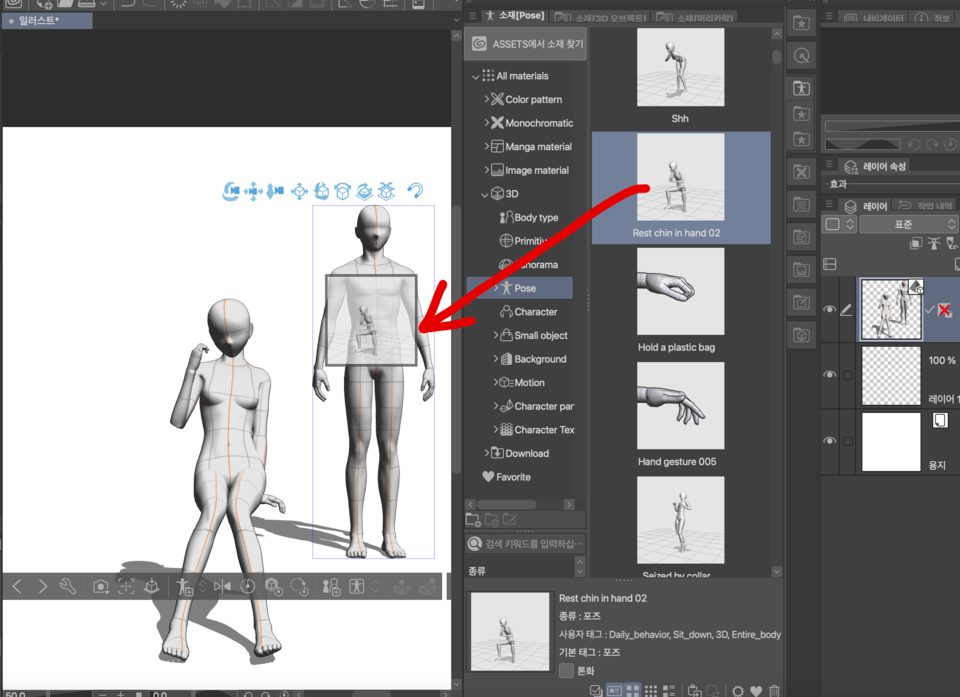This screenshot has width=960, height=697.
Task: Toggle multiple selection checkbox icon
Action: coord(596,690)
